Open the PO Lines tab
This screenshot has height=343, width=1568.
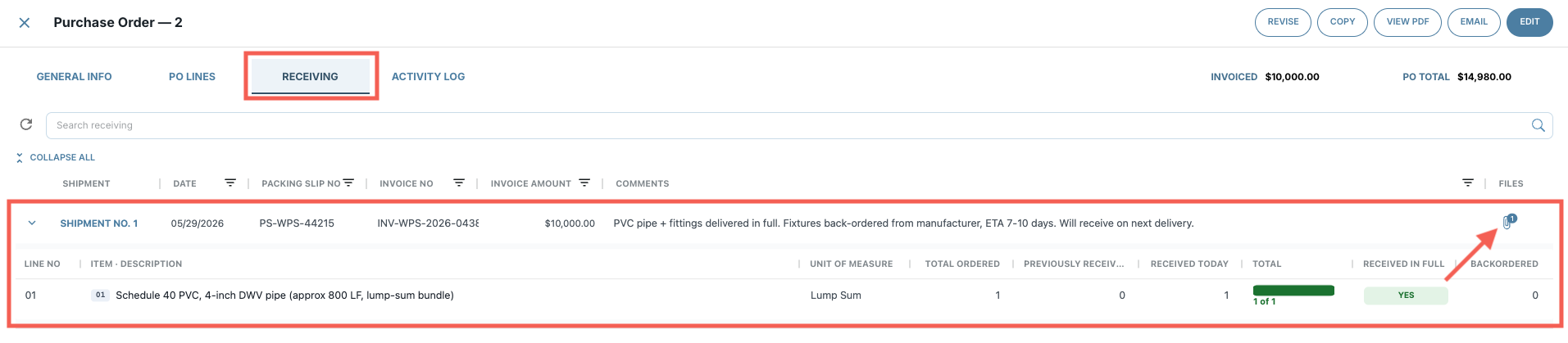[x=192, y=77]
